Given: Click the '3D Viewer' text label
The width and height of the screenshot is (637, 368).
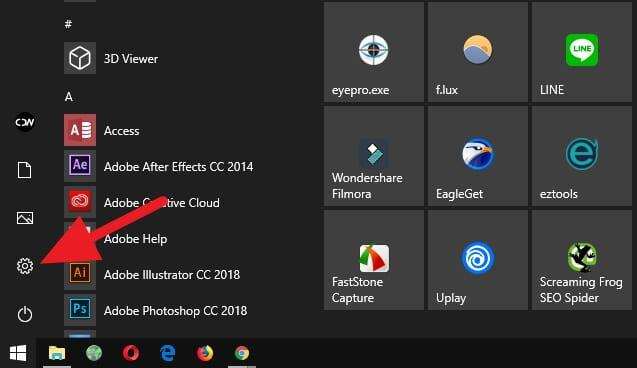Looking at the screenshot, I should tap(131, 58).
